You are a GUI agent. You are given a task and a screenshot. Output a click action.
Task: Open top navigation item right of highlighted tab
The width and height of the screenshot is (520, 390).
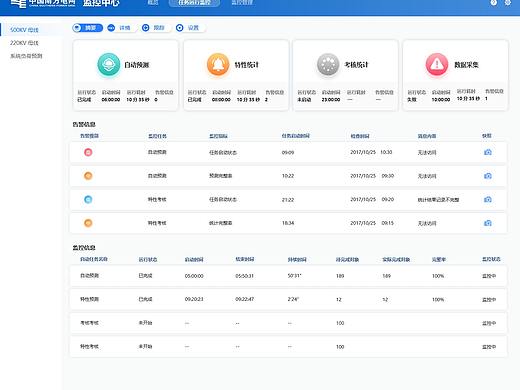242,3
